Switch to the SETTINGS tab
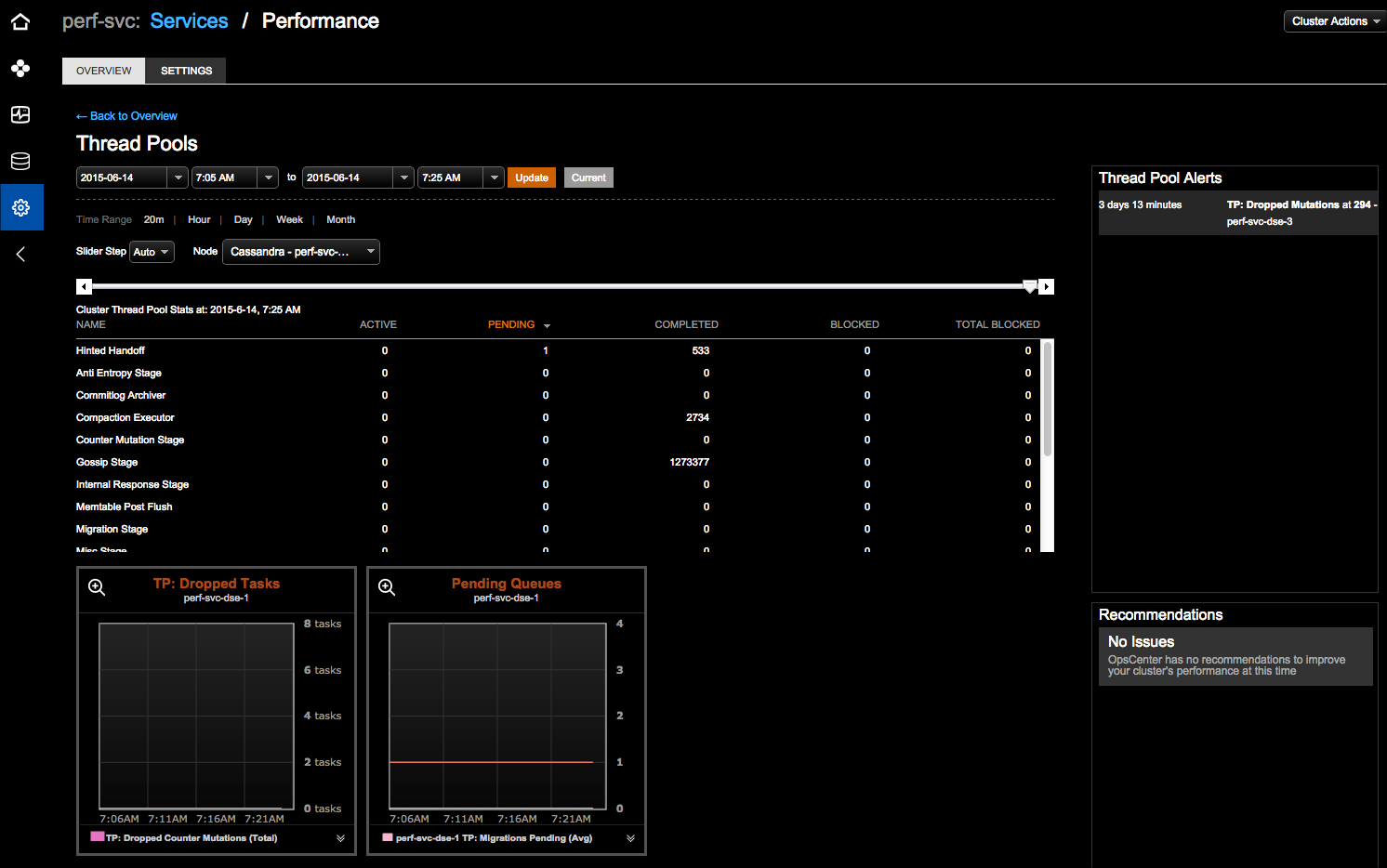This screenshot has width=1387, height=868. click(185, 71)
